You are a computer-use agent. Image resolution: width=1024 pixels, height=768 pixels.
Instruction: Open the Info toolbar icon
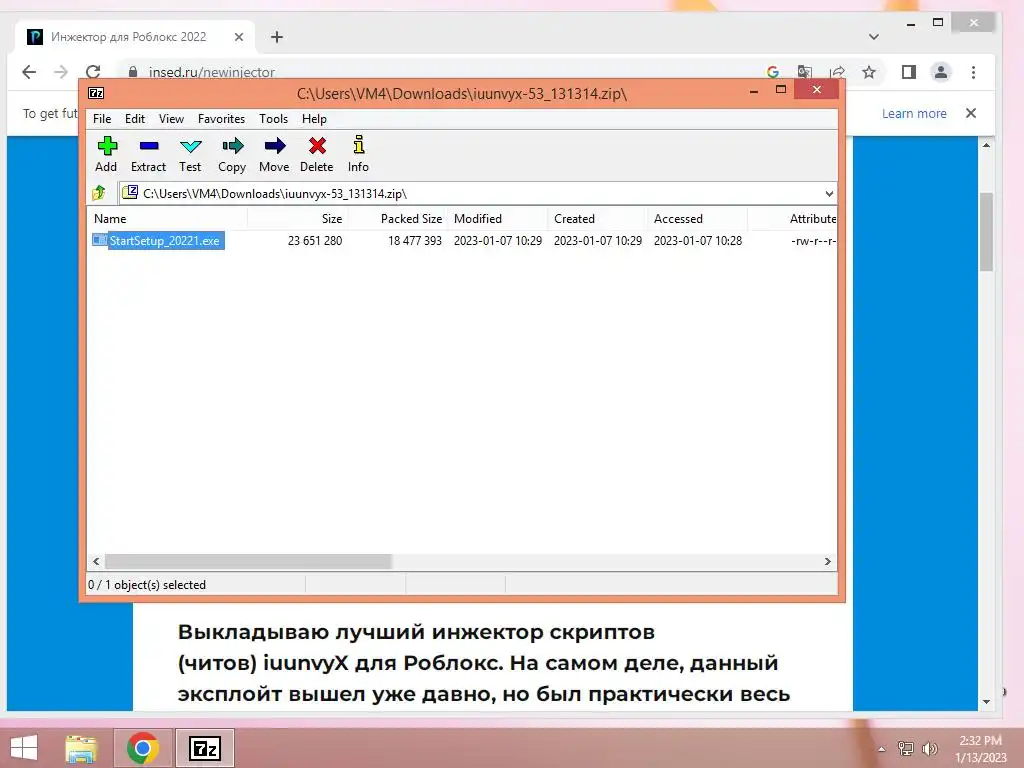click(359, 145)
